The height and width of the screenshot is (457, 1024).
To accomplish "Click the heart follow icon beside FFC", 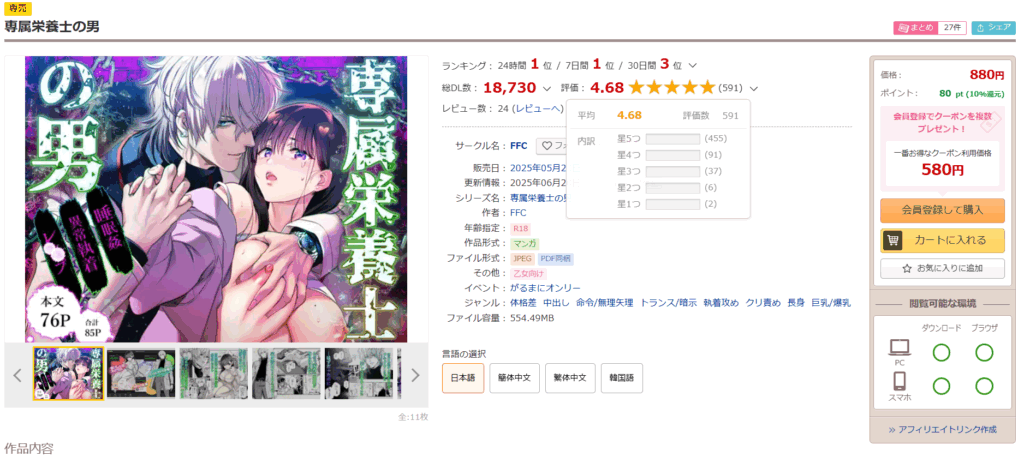I will click(x=547, y=146).
